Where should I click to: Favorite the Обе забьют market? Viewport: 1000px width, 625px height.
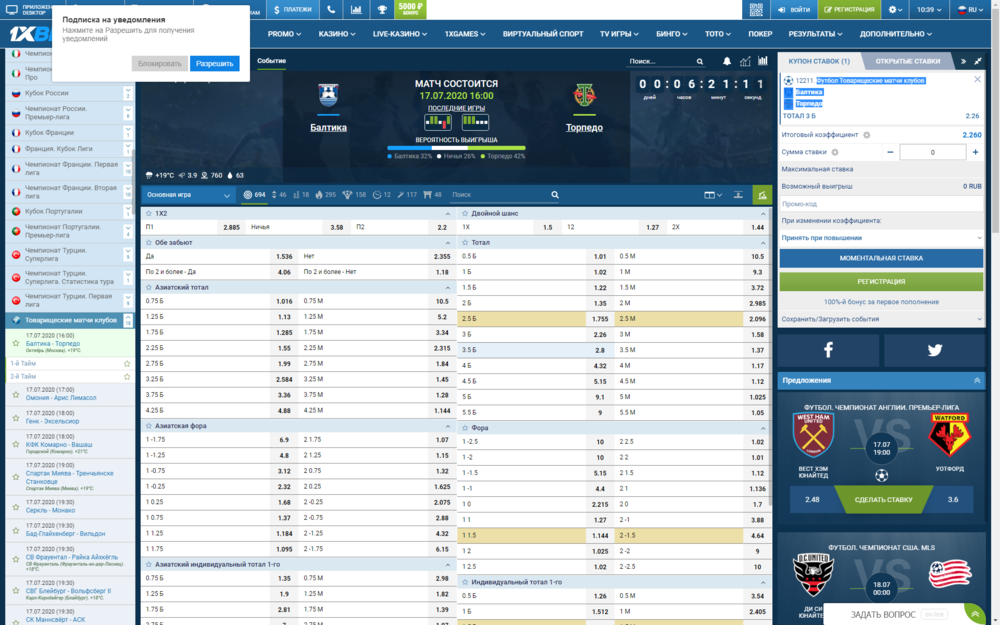(149, 243)
